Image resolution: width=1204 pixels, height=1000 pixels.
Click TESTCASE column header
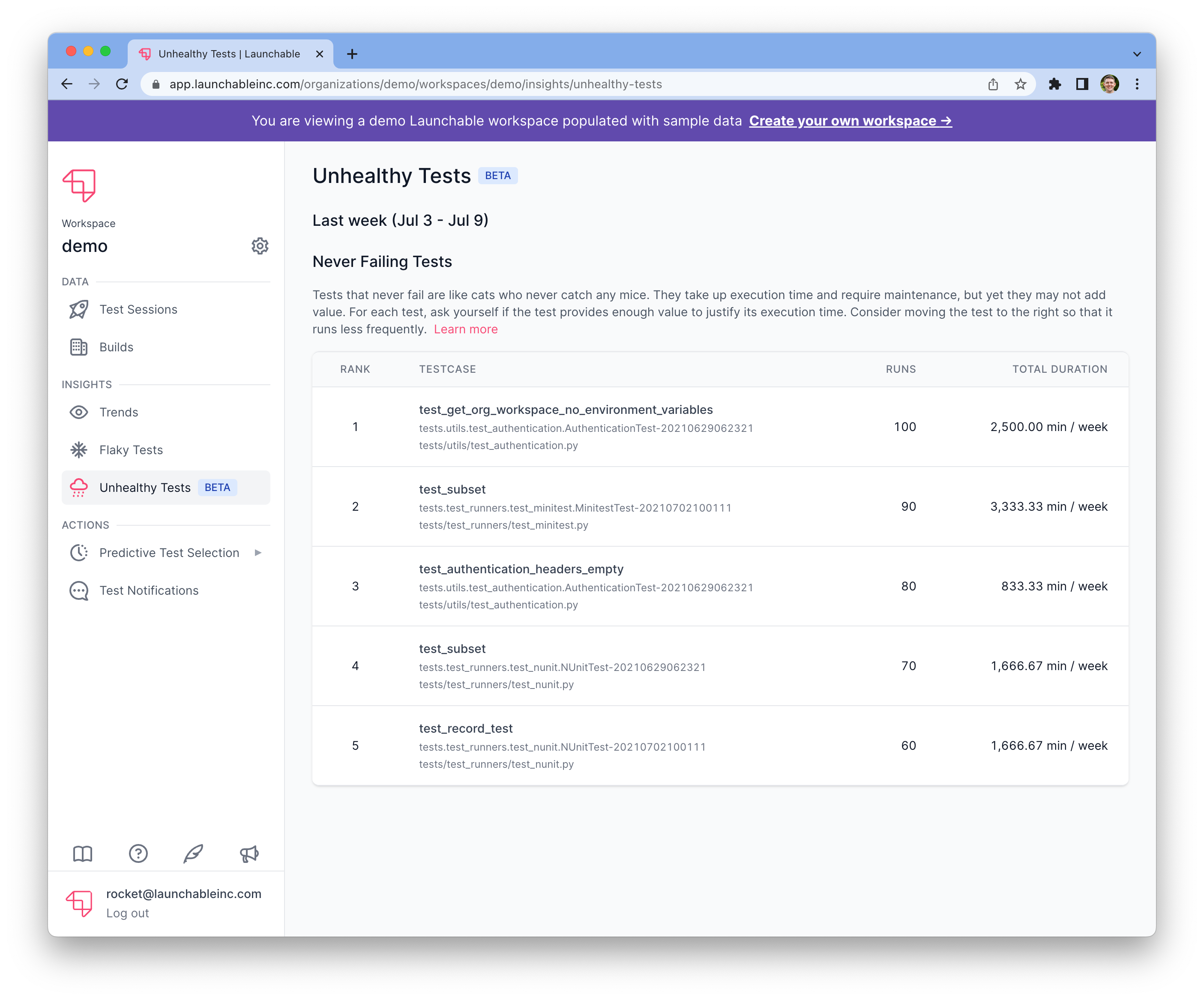point(447,369)
